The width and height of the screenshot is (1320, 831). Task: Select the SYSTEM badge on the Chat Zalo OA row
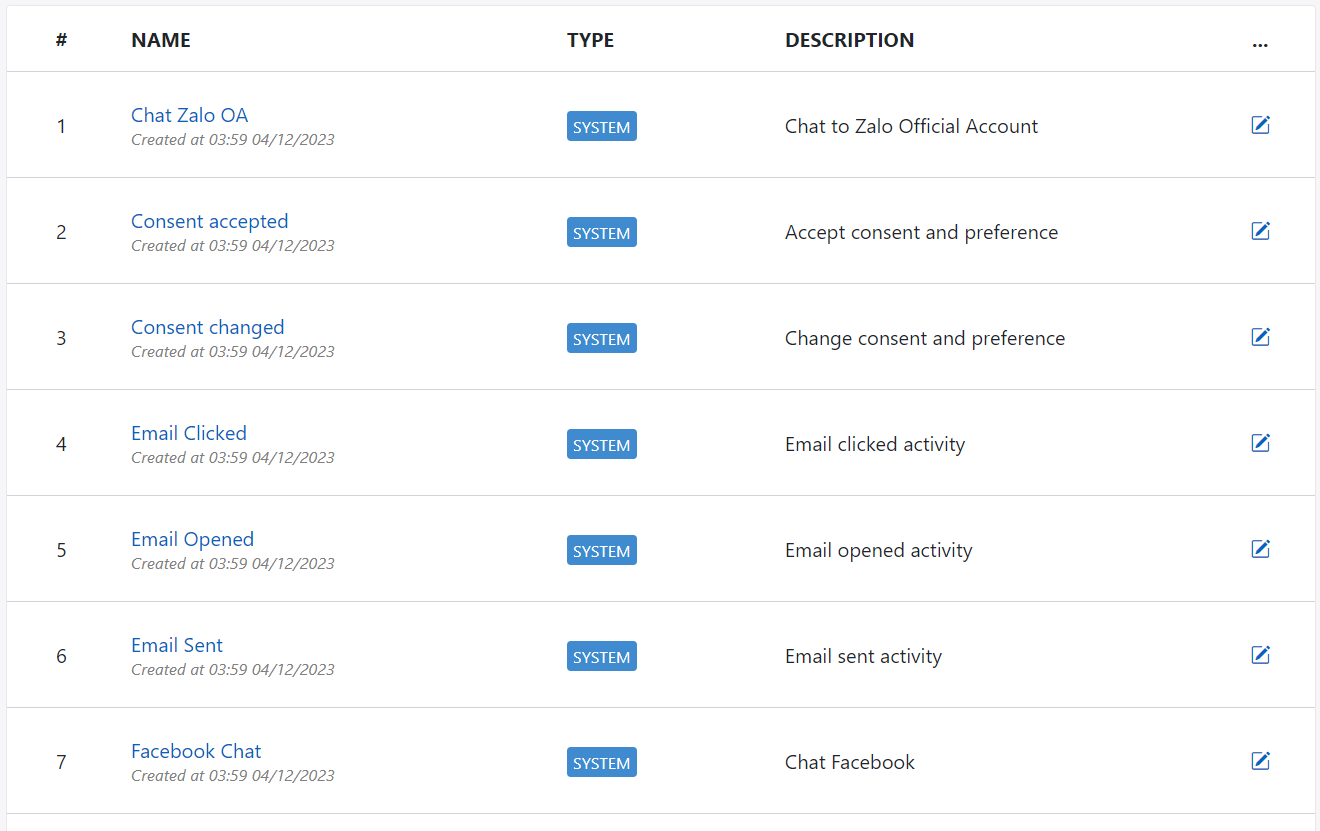(601, 126)
